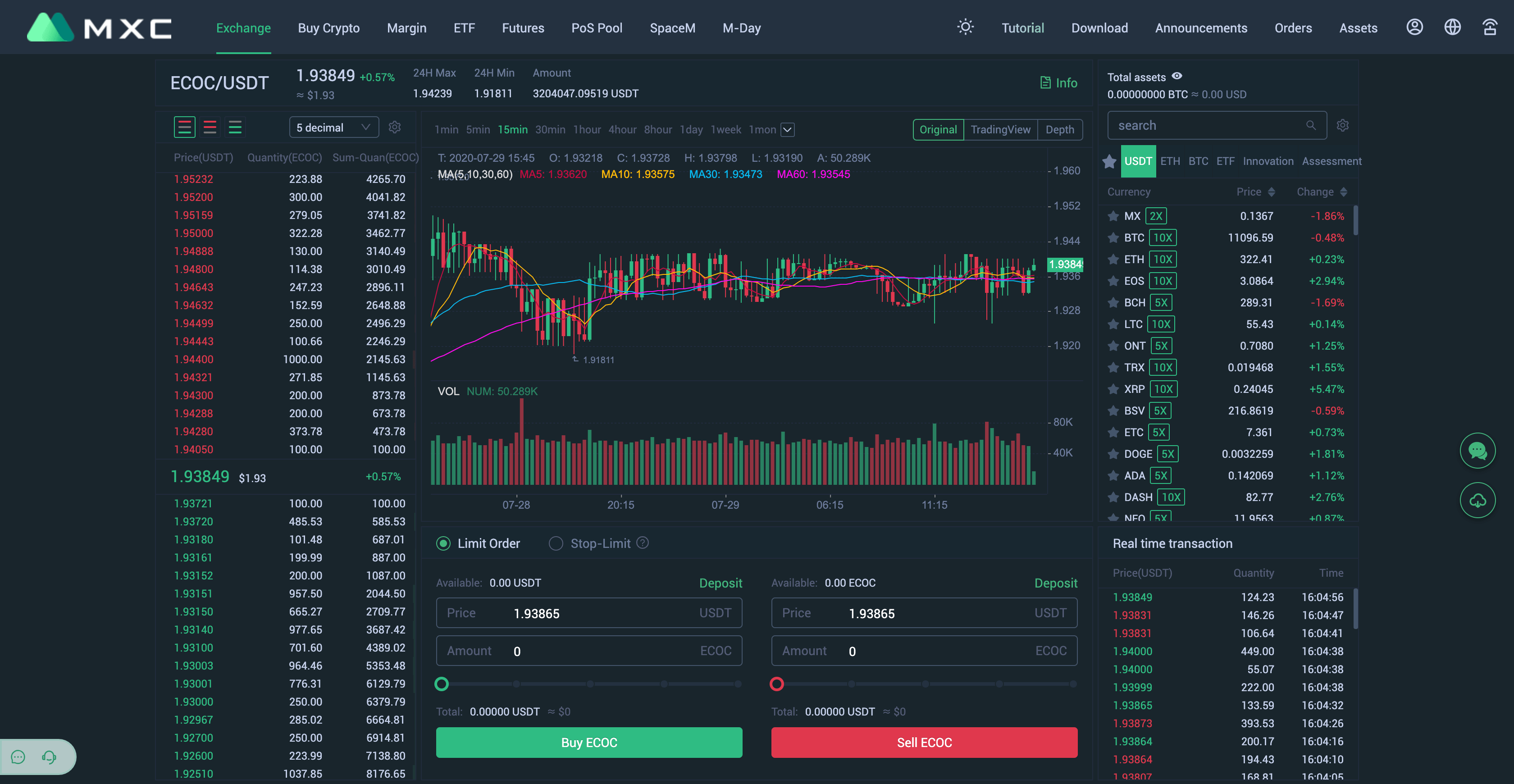This screenshot has width=1514, height=784.
Task: Open Orders link
Action: tap(1293, 27)
